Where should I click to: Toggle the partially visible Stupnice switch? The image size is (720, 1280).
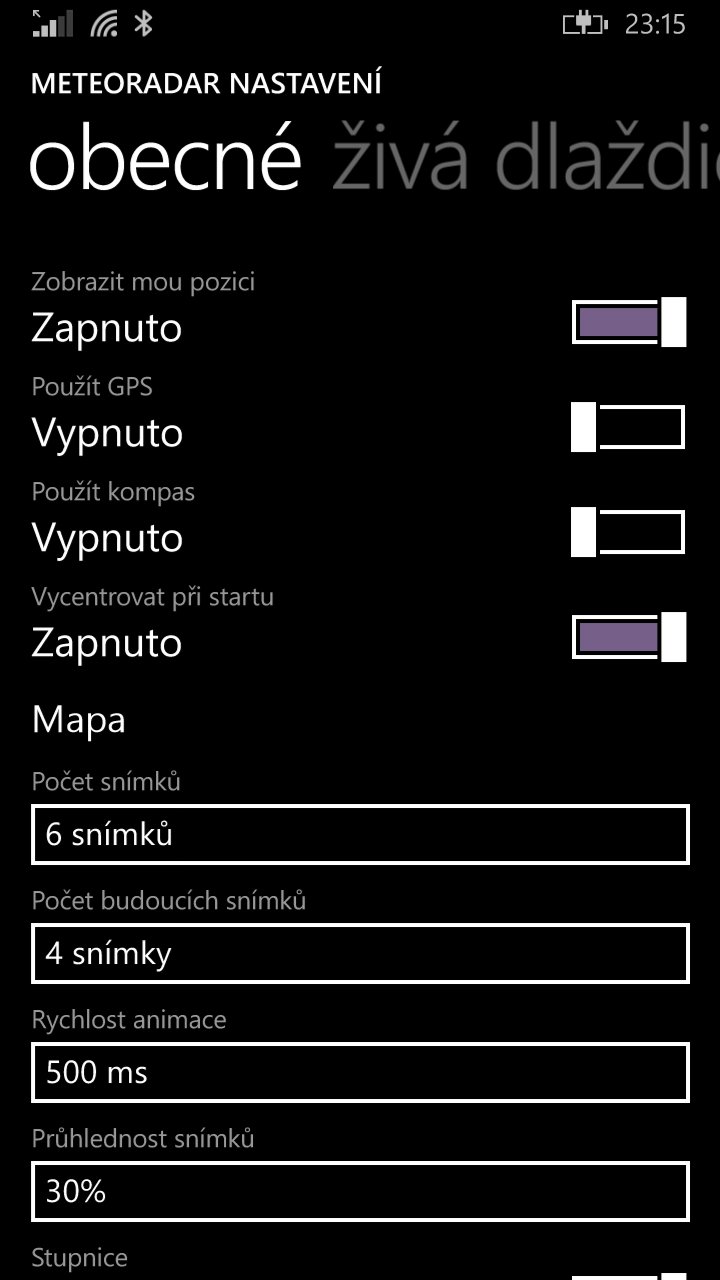click(629, 1276)
